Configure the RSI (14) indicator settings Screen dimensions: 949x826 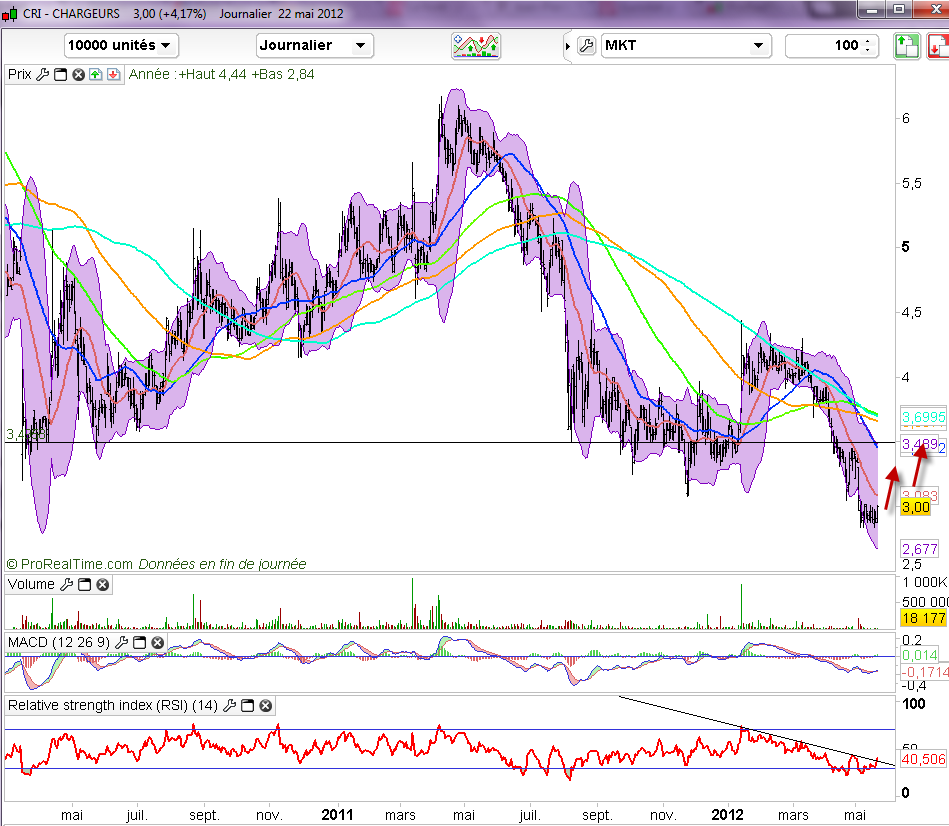point(230,706)
